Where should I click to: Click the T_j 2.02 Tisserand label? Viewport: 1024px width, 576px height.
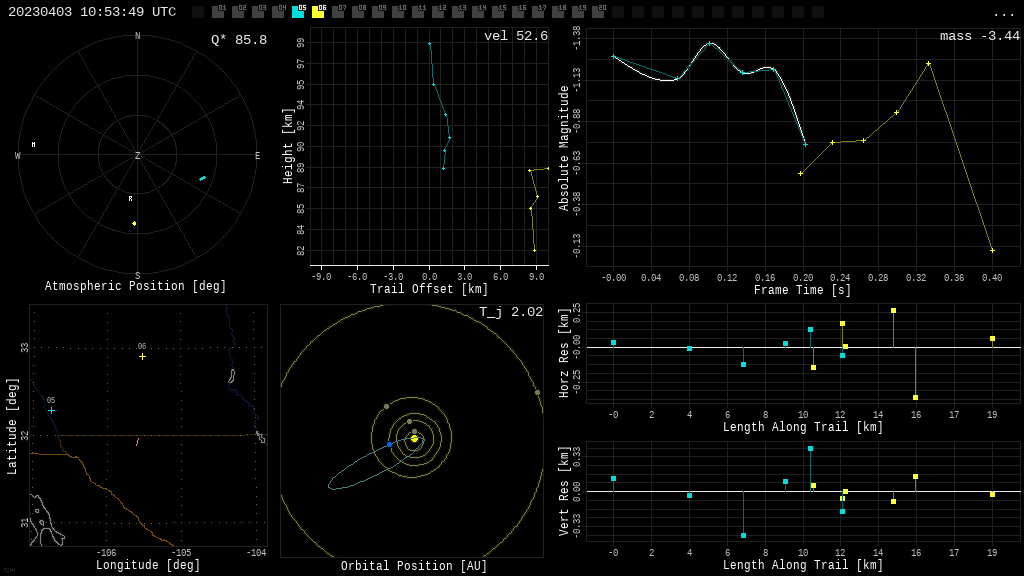[x=510, y=313]
